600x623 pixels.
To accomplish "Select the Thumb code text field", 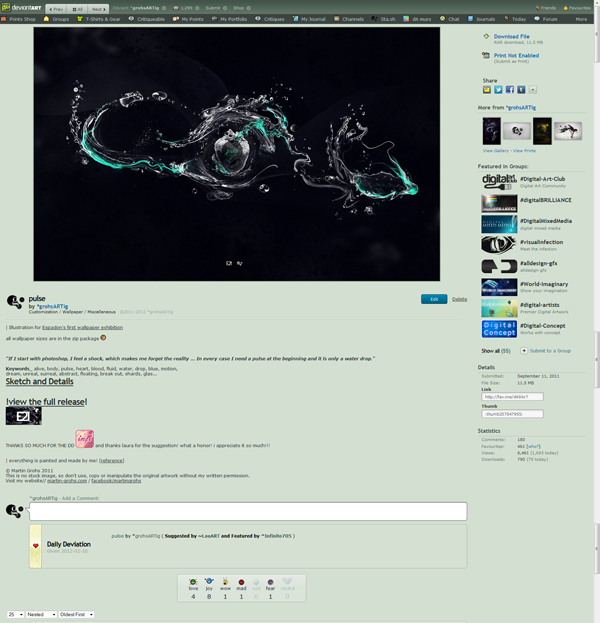I will [512, 414].
